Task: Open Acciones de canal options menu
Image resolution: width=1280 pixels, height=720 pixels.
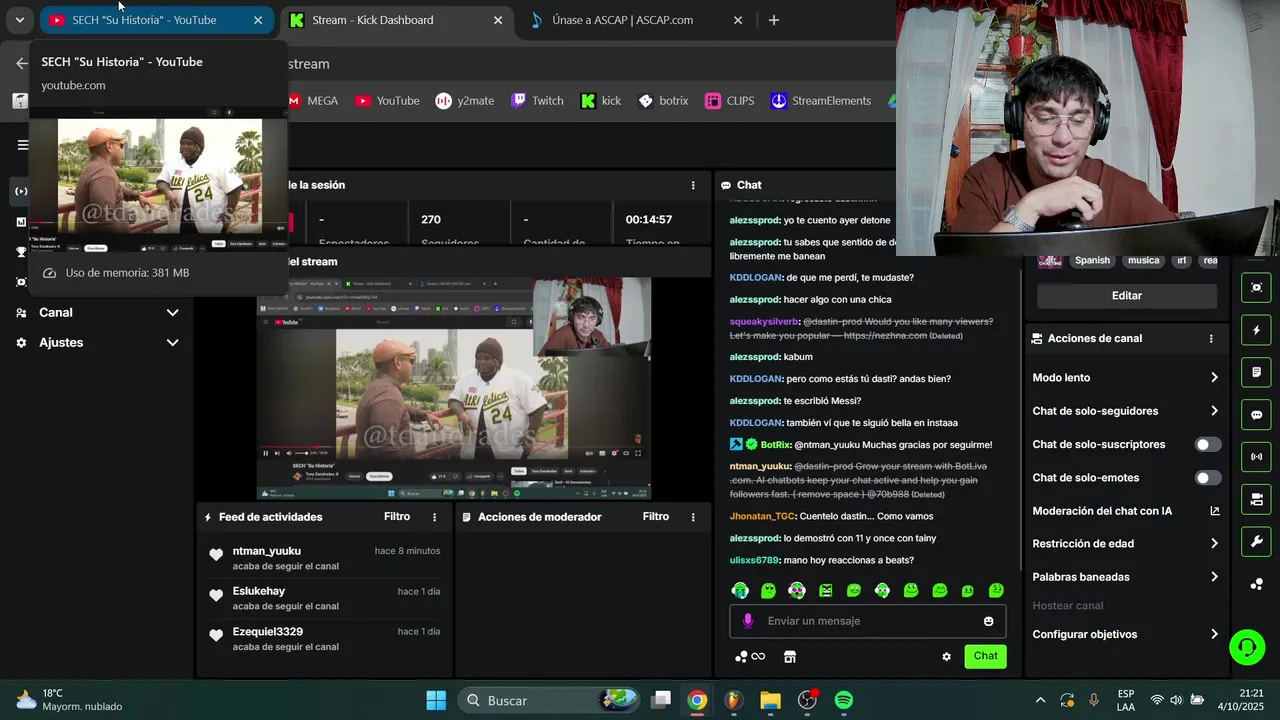Action: click(x=1211, y=339)
